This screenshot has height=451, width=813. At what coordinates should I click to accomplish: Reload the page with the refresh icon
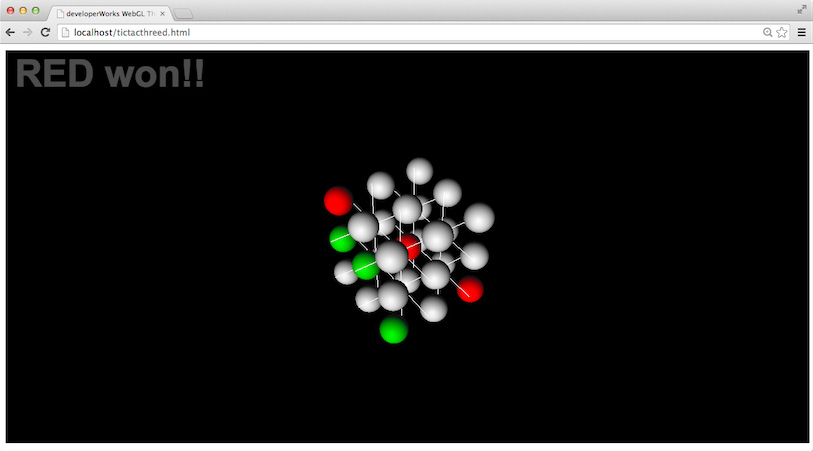45,32
